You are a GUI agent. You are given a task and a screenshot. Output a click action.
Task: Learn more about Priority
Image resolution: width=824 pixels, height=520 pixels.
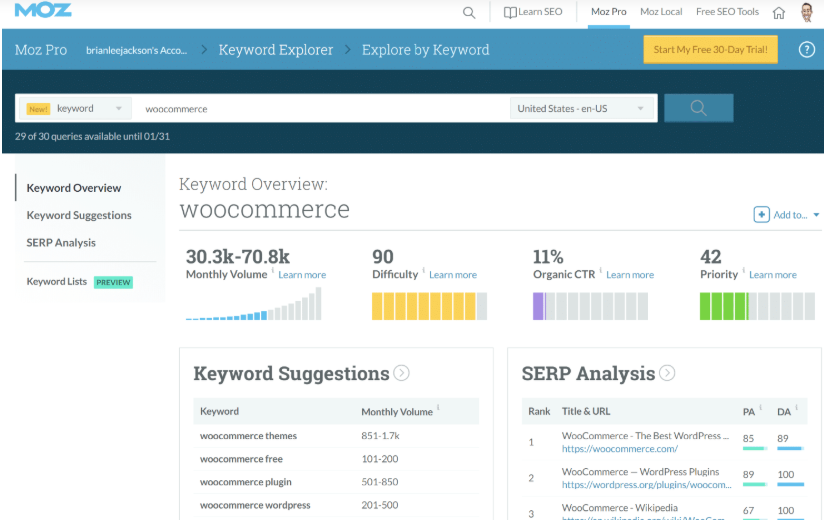(x=773, y=275)
